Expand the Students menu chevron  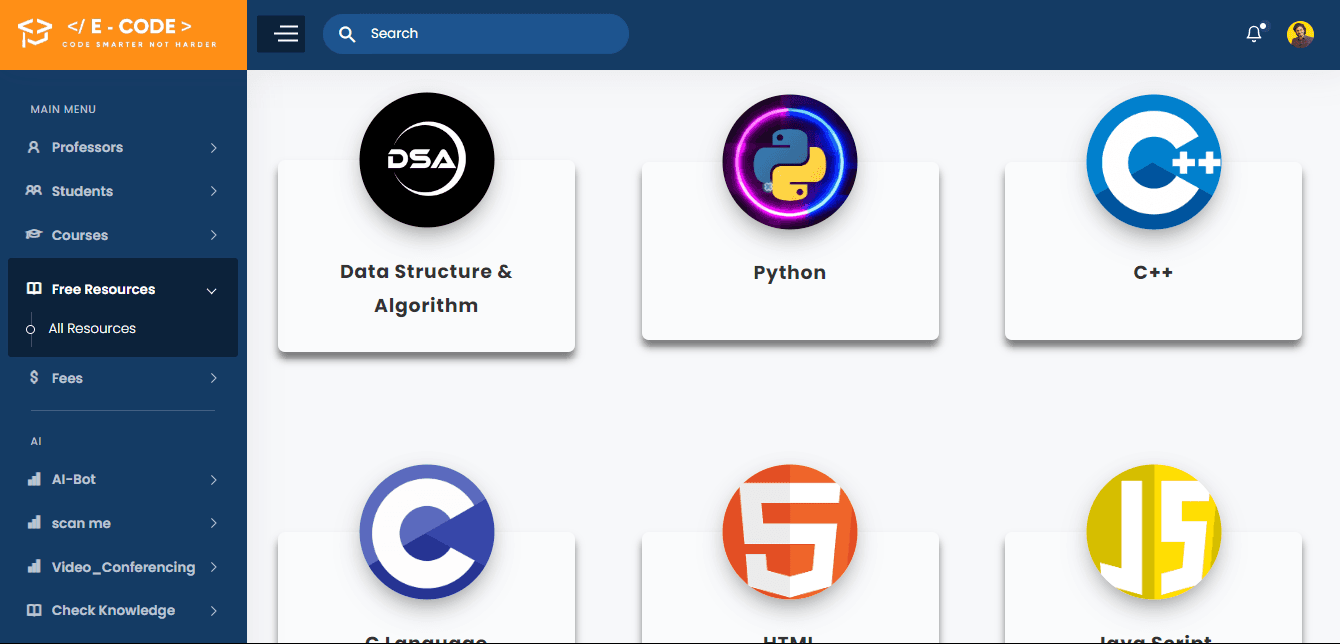(213, 191)
